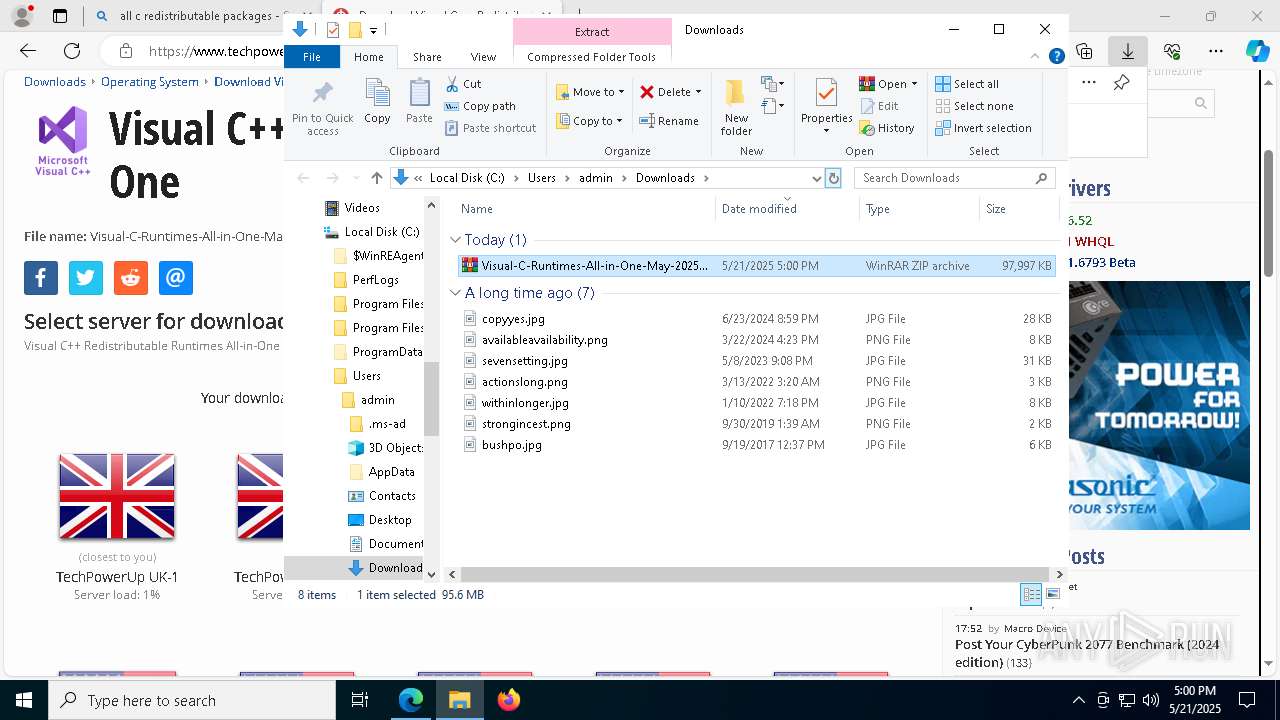Share page on Facebook icon
The width and height of the screenshot is (1280, 720).
tap(41, 278)
